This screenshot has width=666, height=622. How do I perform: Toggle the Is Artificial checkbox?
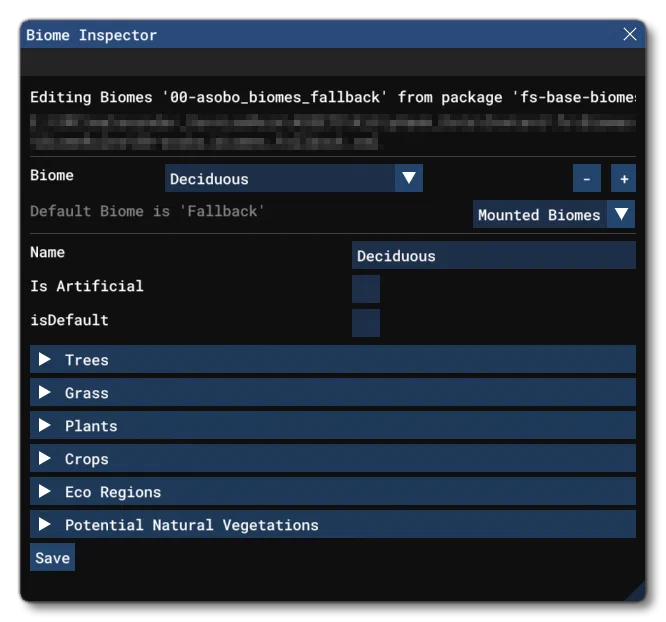(366, 289)
